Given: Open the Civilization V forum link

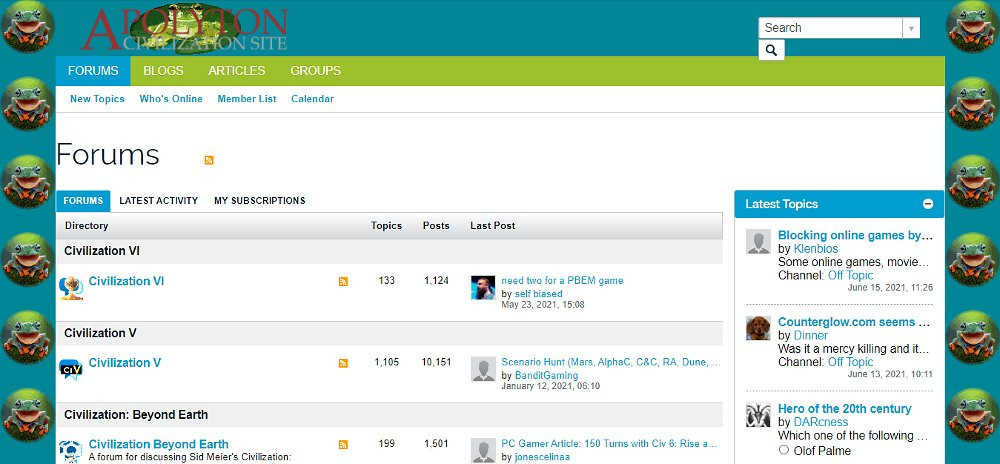Looking at the screenshot, I should 125,363.
